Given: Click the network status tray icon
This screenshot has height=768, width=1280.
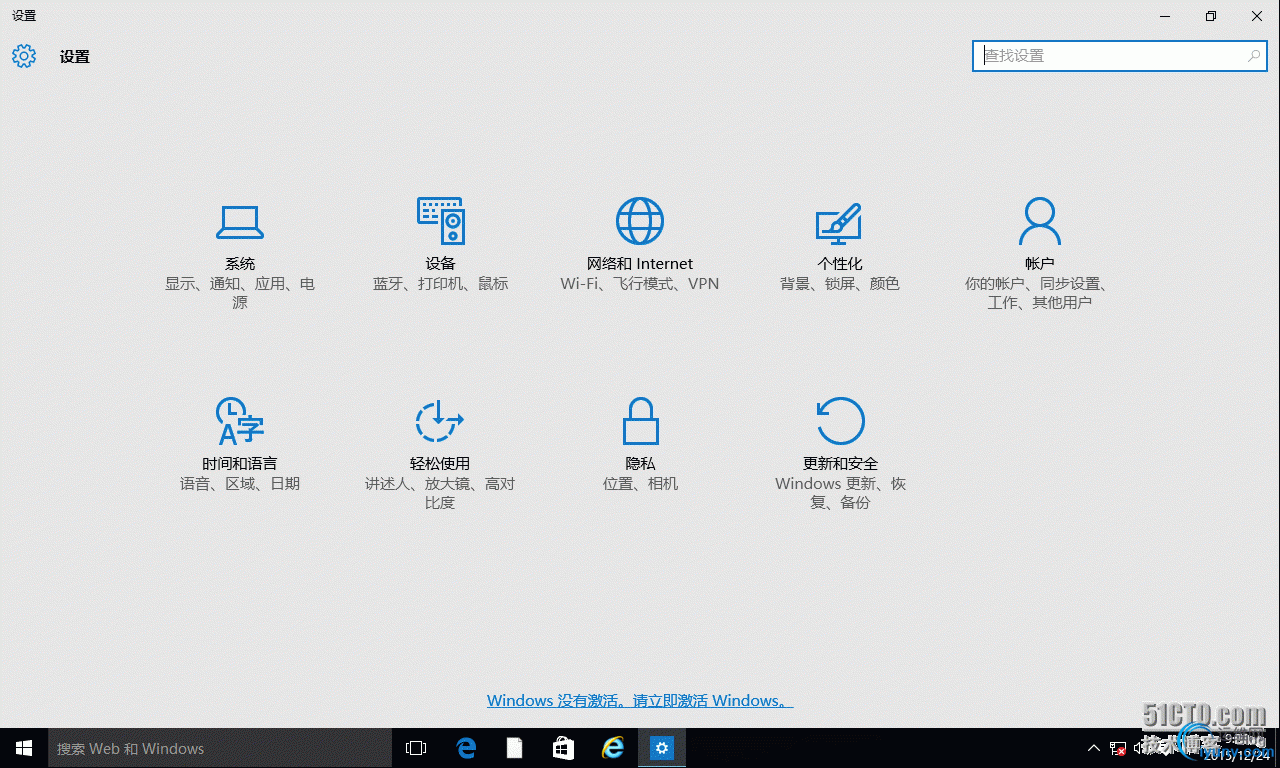Looking at the screenshot, I should (1118, 748).
